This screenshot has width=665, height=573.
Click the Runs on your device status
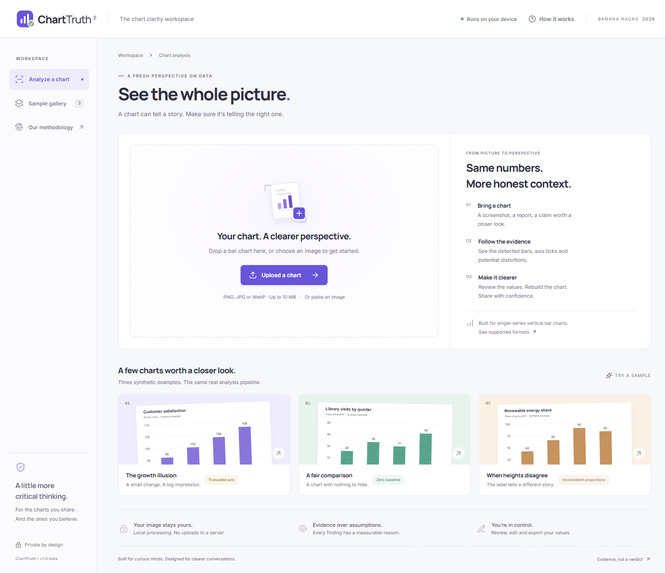(x=489, y=19)
